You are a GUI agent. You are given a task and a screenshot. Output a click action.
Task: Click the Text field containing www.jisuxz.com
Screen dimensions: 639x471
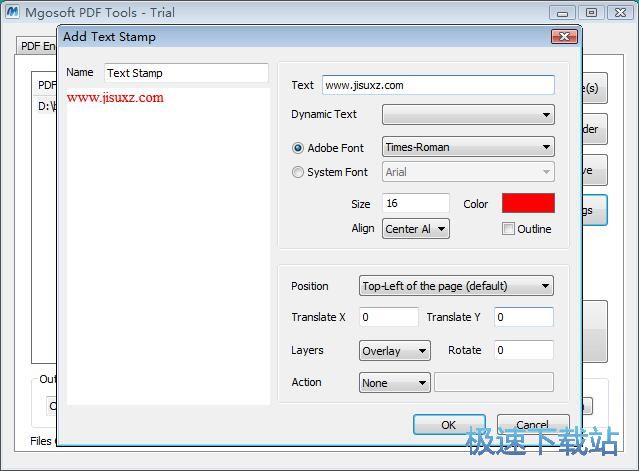(438, 85)
